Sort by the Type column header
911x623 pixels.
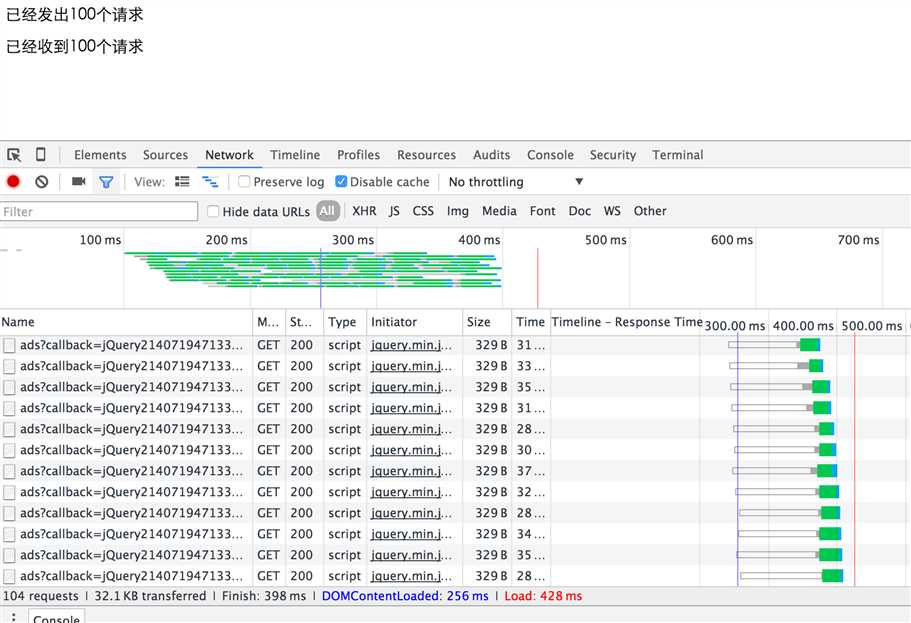(x=345, y=322)
